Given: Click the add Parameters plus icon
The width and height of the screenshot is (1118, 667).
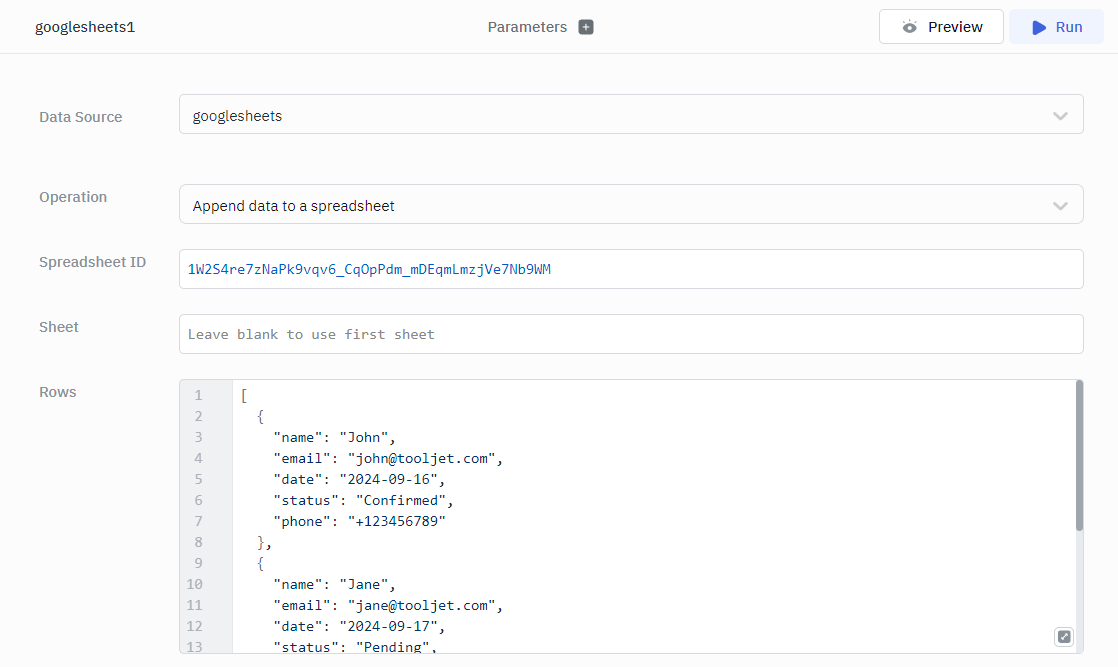Looking at the screenshot, I should (586, 27).
